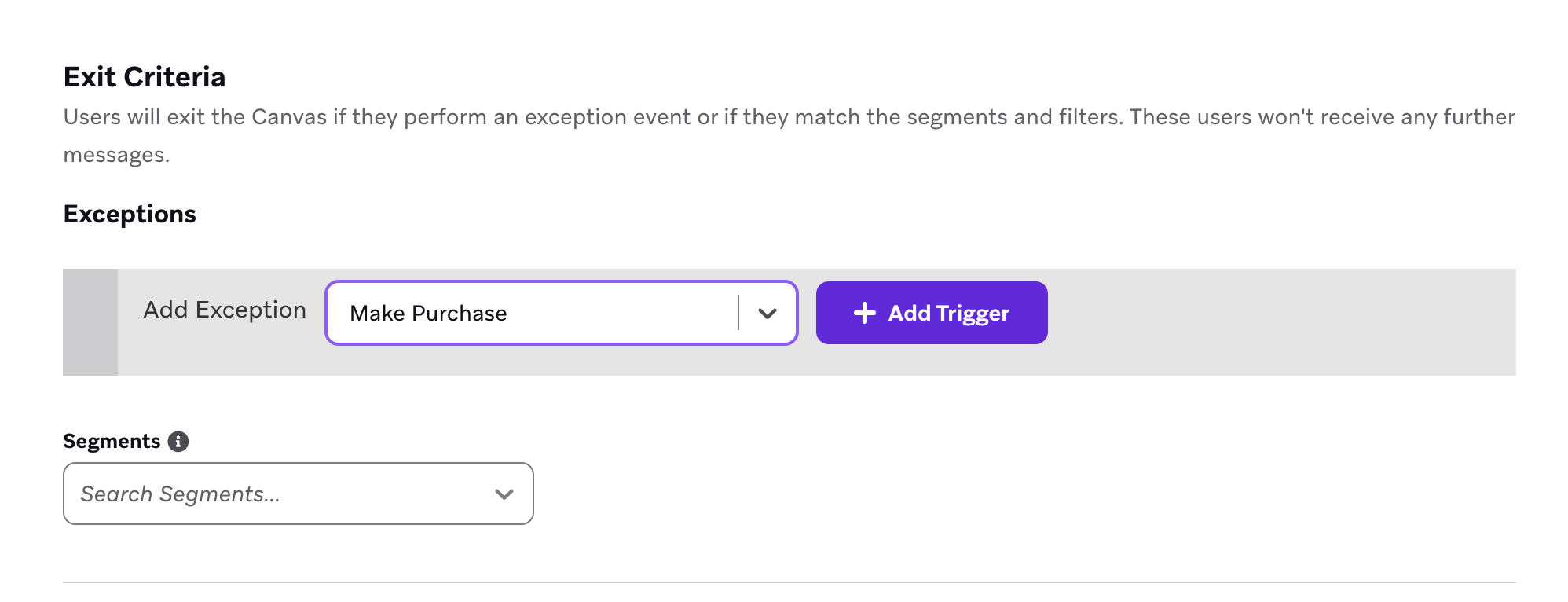Click the plus icon on Add Trigger
The image size is (1568, 602).
(864, 313)
